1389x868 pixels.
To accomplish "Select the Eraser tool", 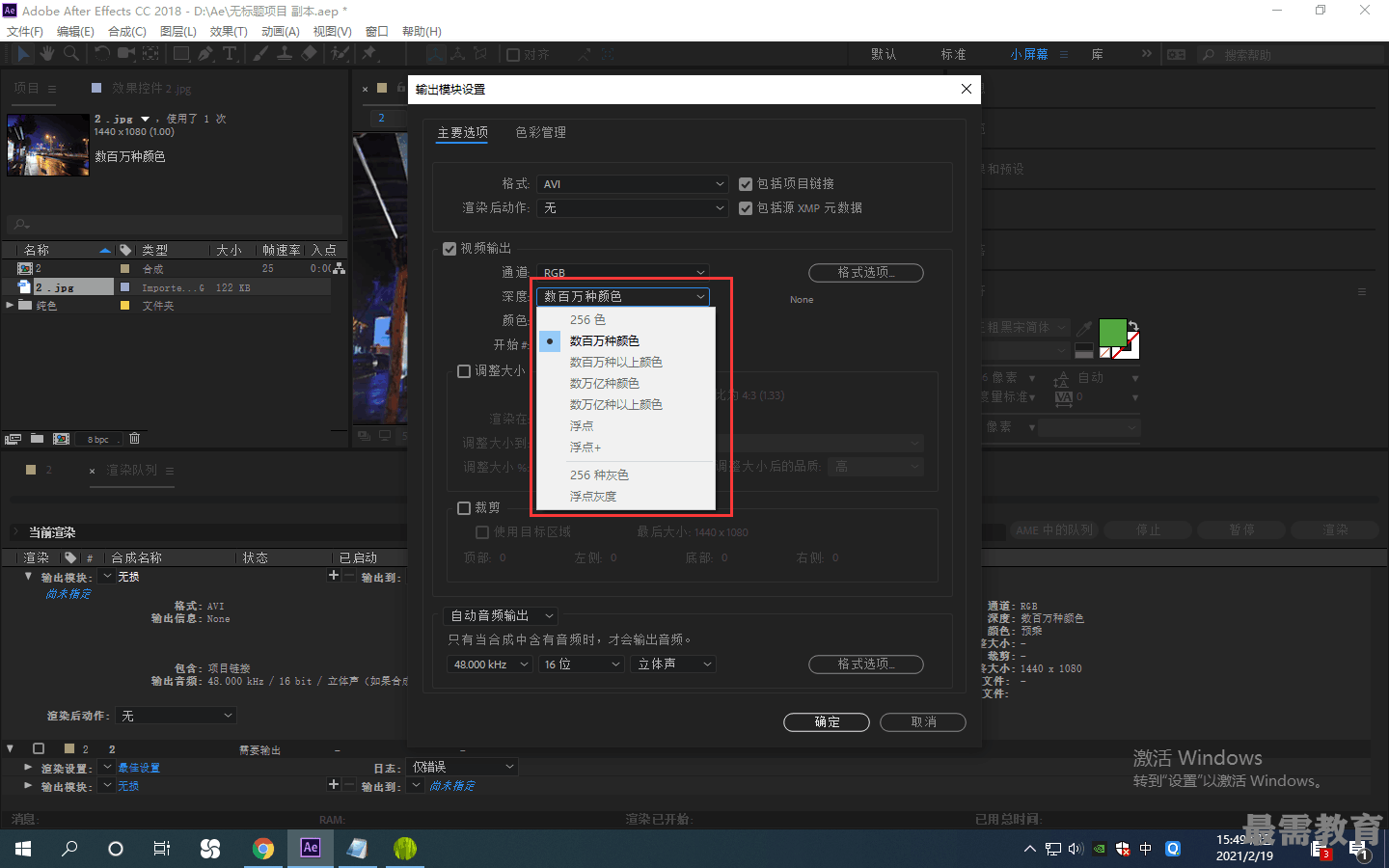I will point(309,54).
